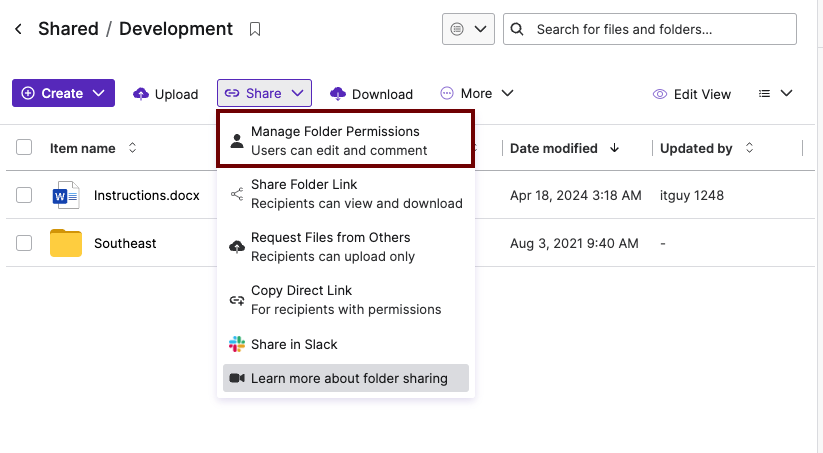Viewport: 823px width, 453px height.
Task: Click the share nodes icon in menu
Action: click(237, 194)
